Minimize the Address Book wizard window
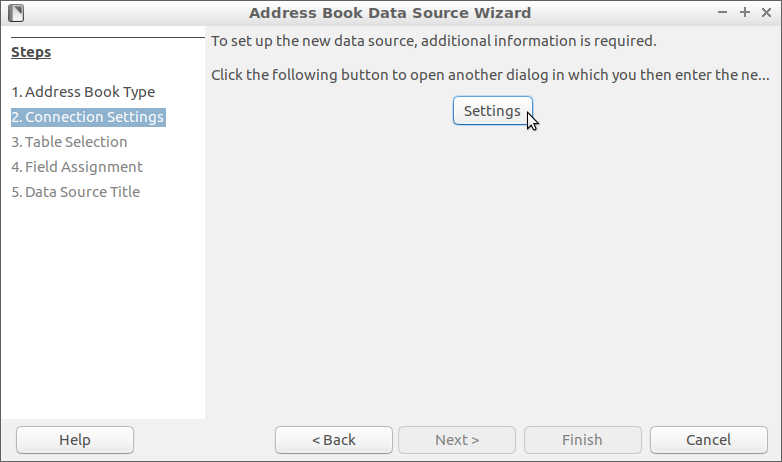 (x=723, y=13)
